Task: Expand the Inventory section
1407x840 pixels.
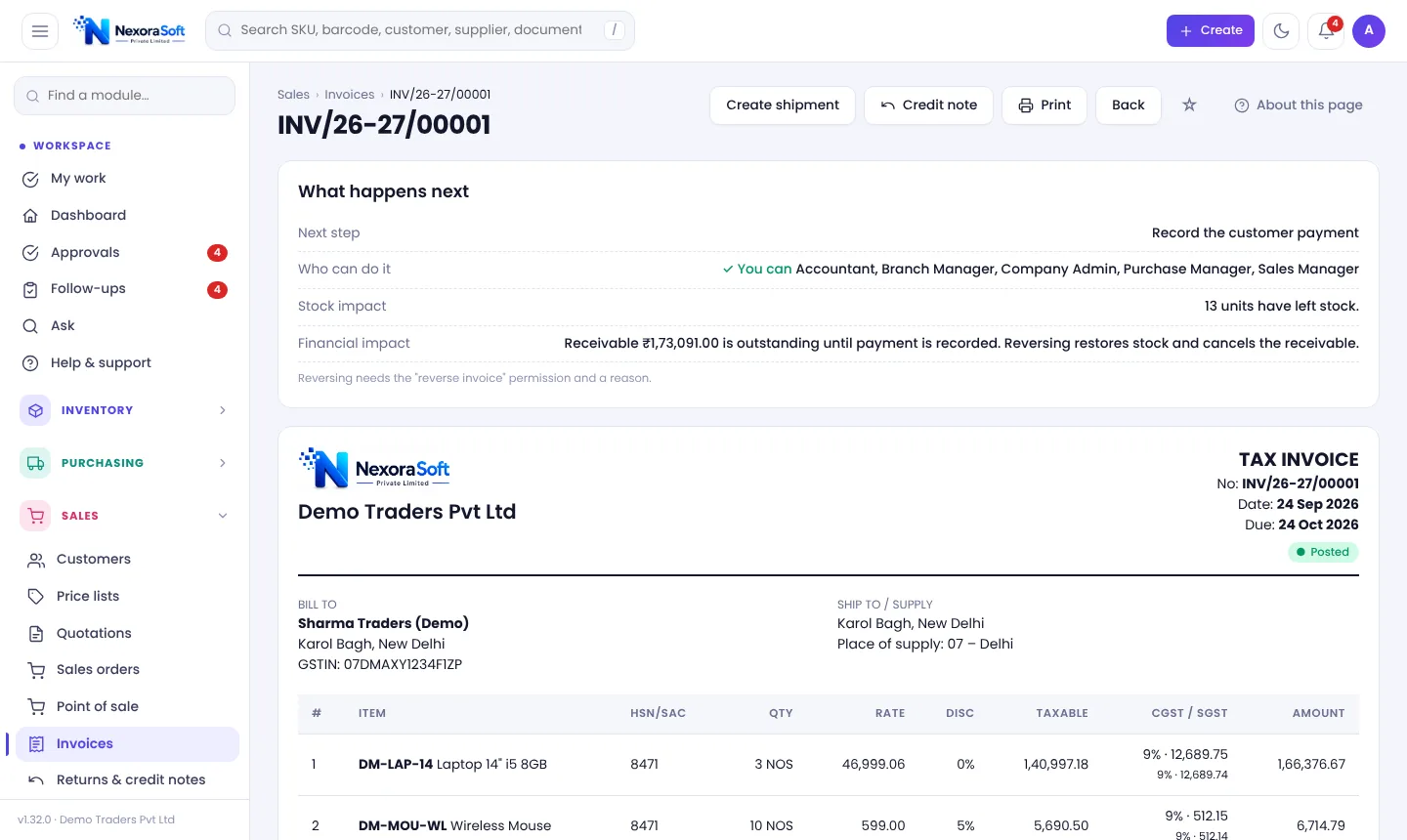Action: tap(125, 410)
